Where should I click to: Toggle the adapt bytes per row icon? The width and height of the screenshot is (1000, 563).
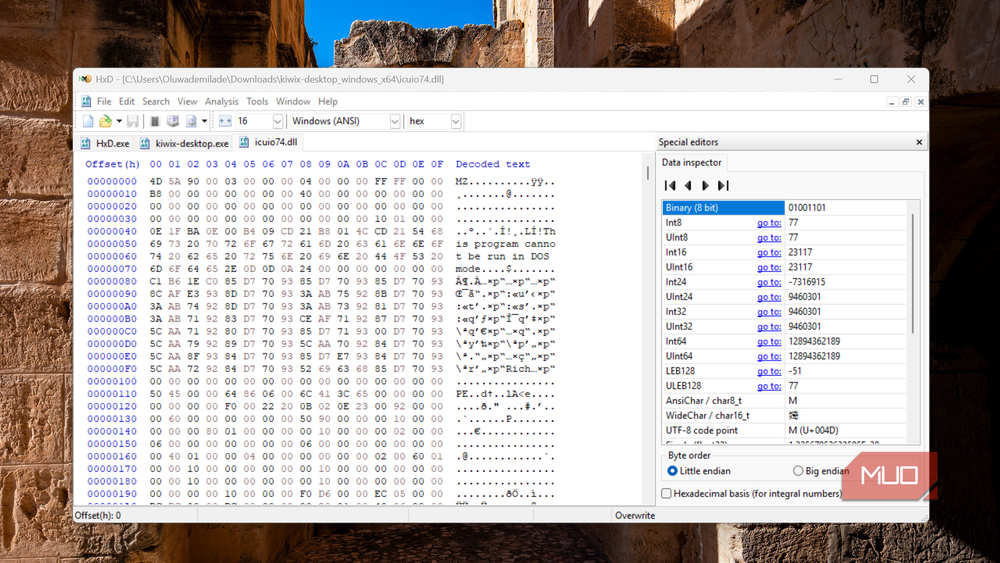tap(224, 121)
